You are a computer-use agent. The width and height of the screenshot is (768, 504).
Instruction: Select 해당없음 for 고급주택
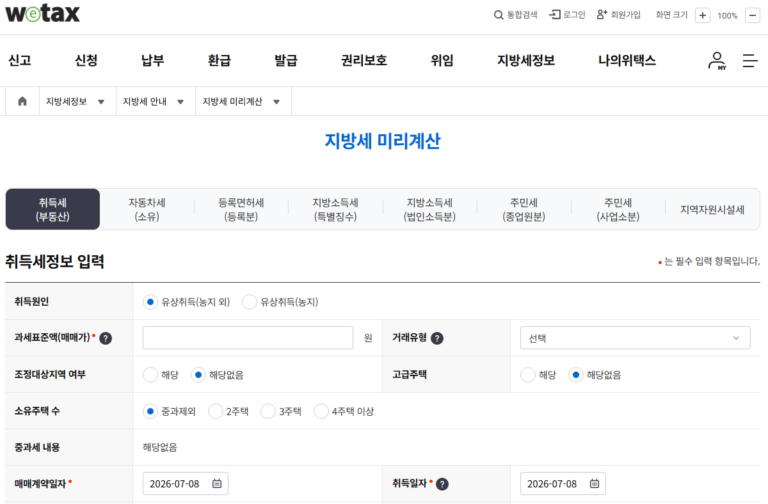pyautogui.click(x=576, y=375)
